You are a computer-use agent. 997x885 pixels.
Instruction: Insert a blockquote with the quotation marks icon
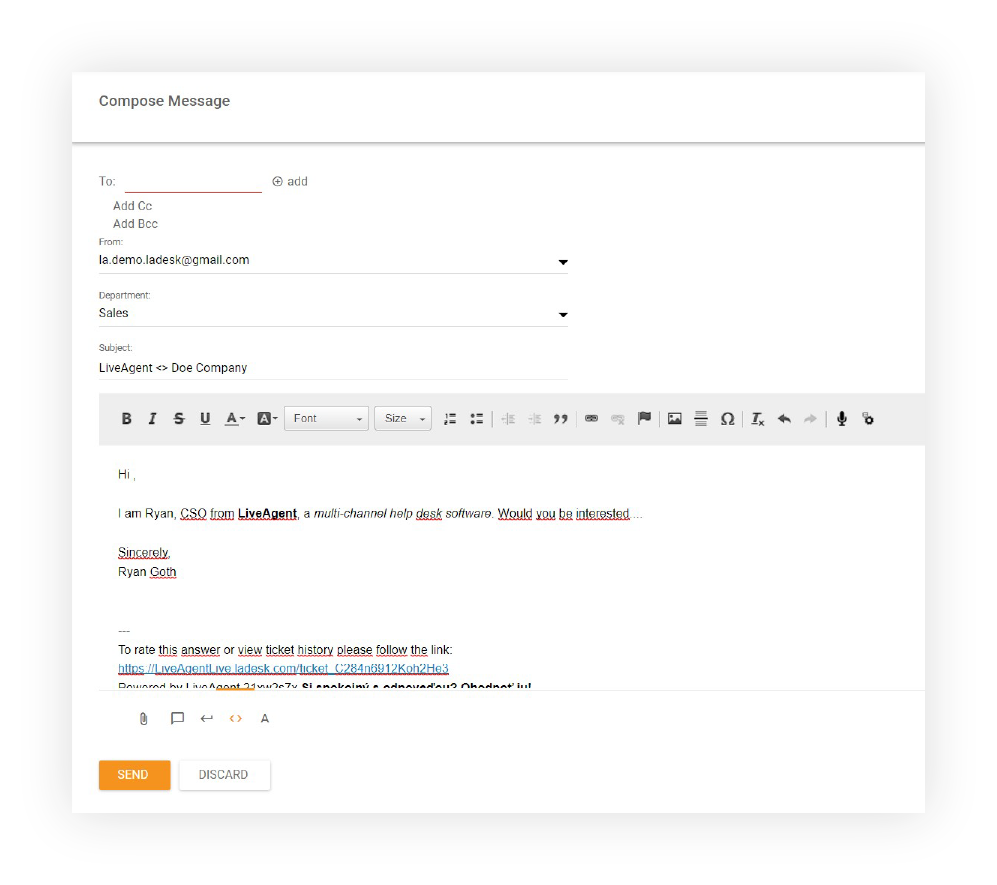[561, 418]
